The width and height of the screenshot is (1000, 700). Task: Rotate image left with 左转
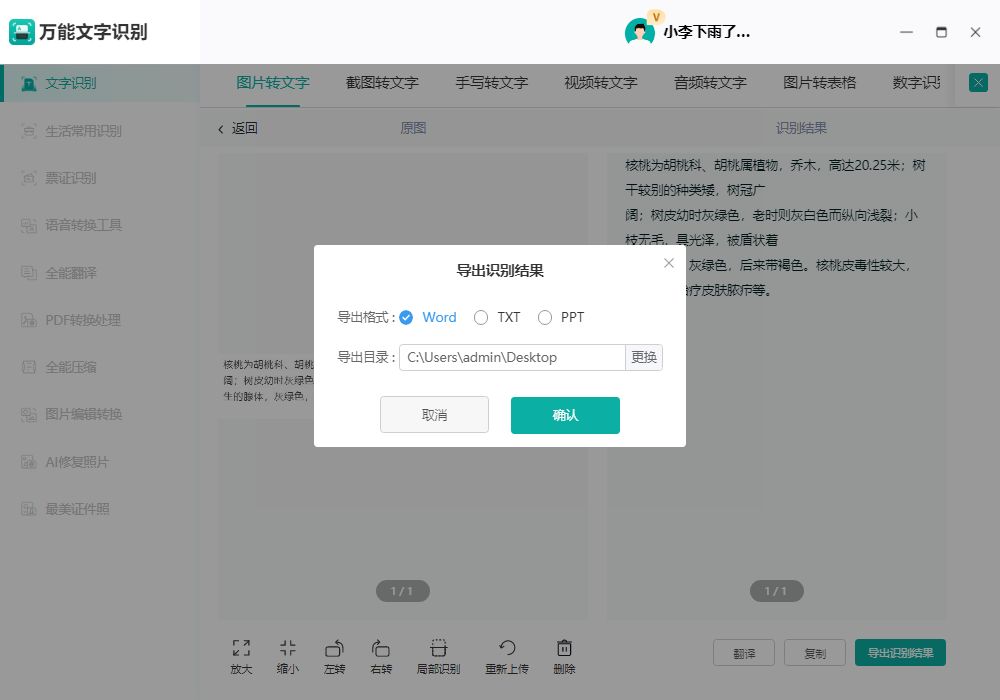click(x=334, y=656)
